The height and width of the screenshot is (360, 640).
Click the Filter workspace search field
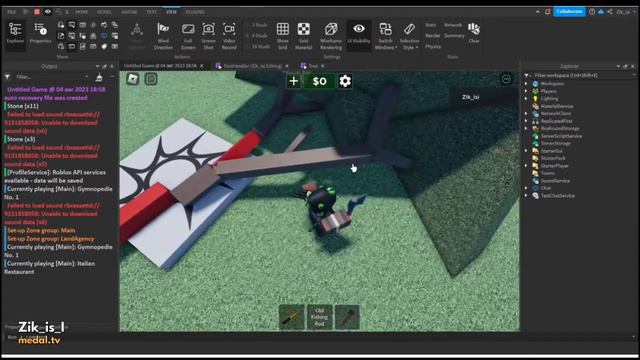pos(584,76)
